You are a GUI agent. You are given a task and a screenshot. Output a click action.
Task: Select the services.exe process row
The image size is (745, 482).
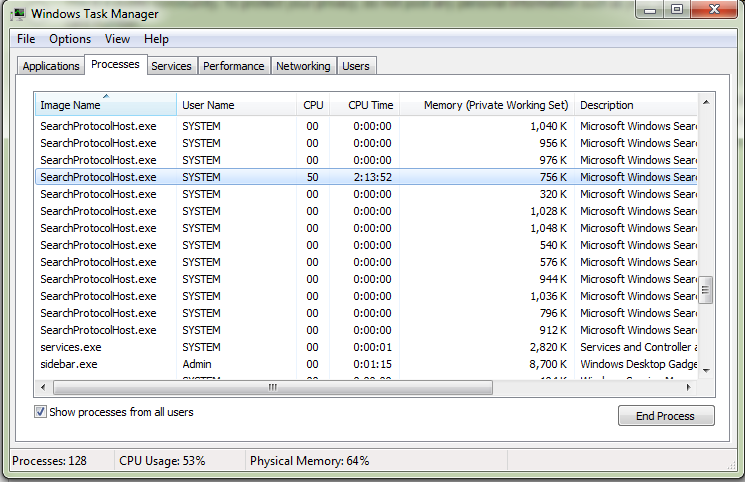(x=366, y=347)
